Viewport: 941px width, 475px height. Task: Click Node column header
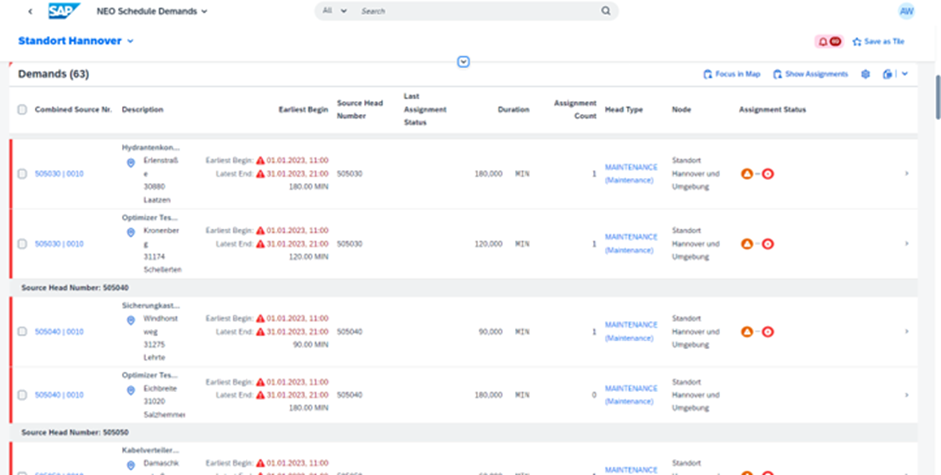pos(681,110)
